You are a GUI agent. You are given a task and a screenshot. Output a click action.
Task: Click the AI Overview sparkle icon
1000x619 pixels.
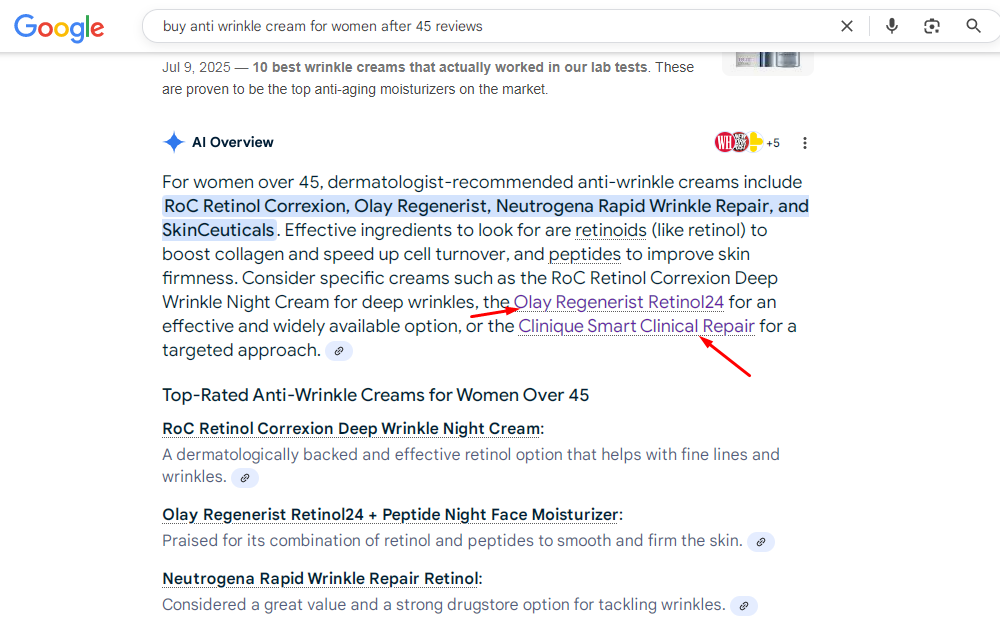point(173,142)
